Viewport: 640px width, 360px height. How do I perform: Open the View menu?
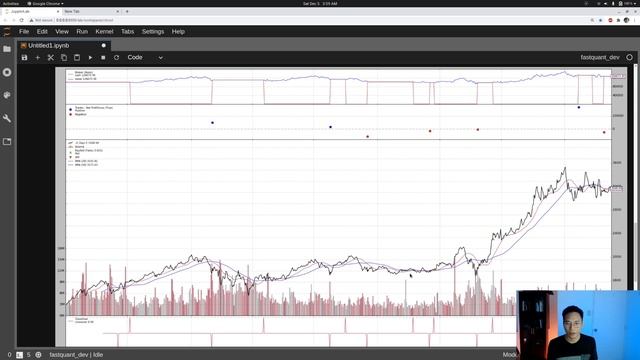point(62,31)
